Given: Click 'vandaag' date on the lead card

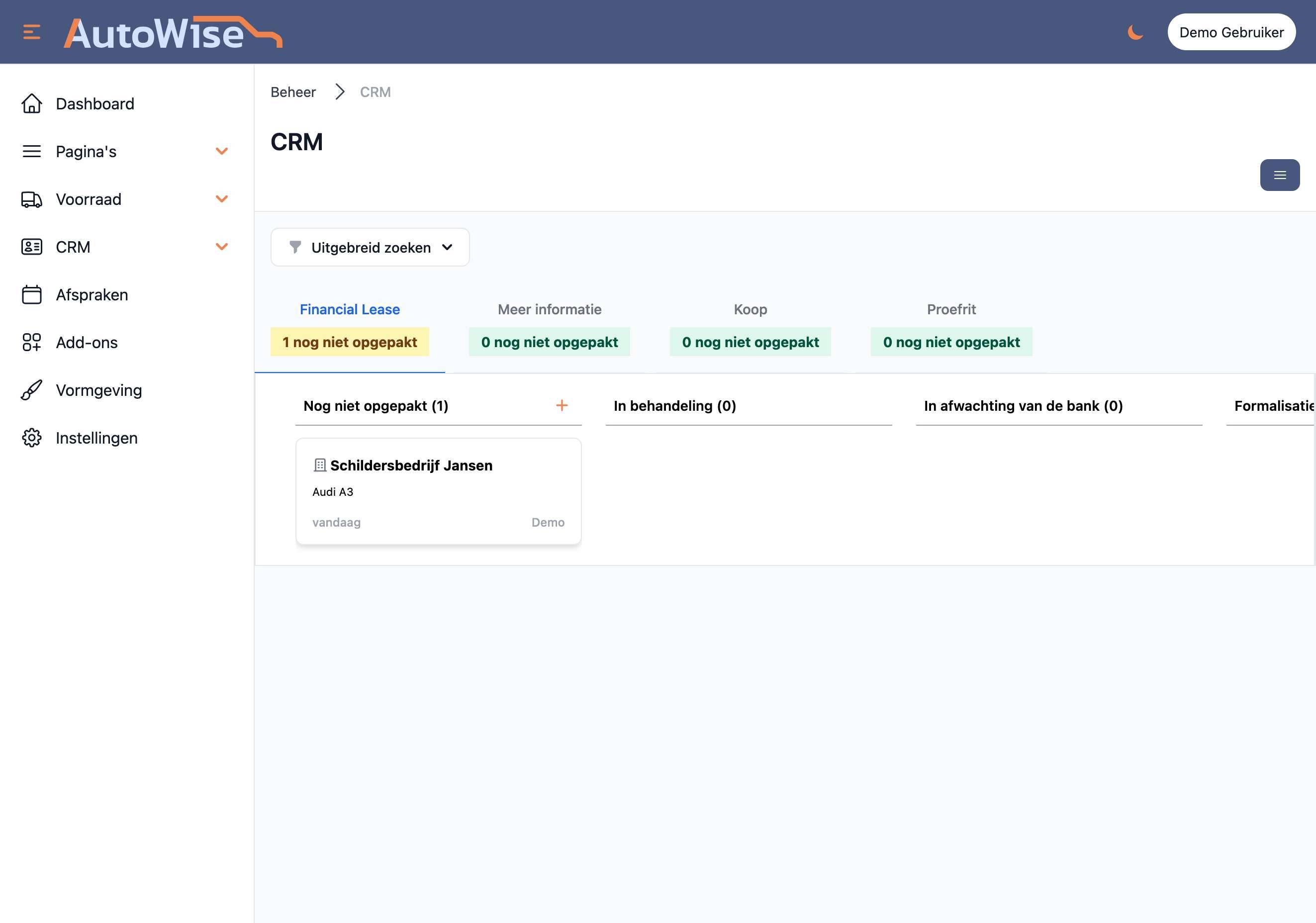Looking at the screenshot, I should [x=336, y=522].
